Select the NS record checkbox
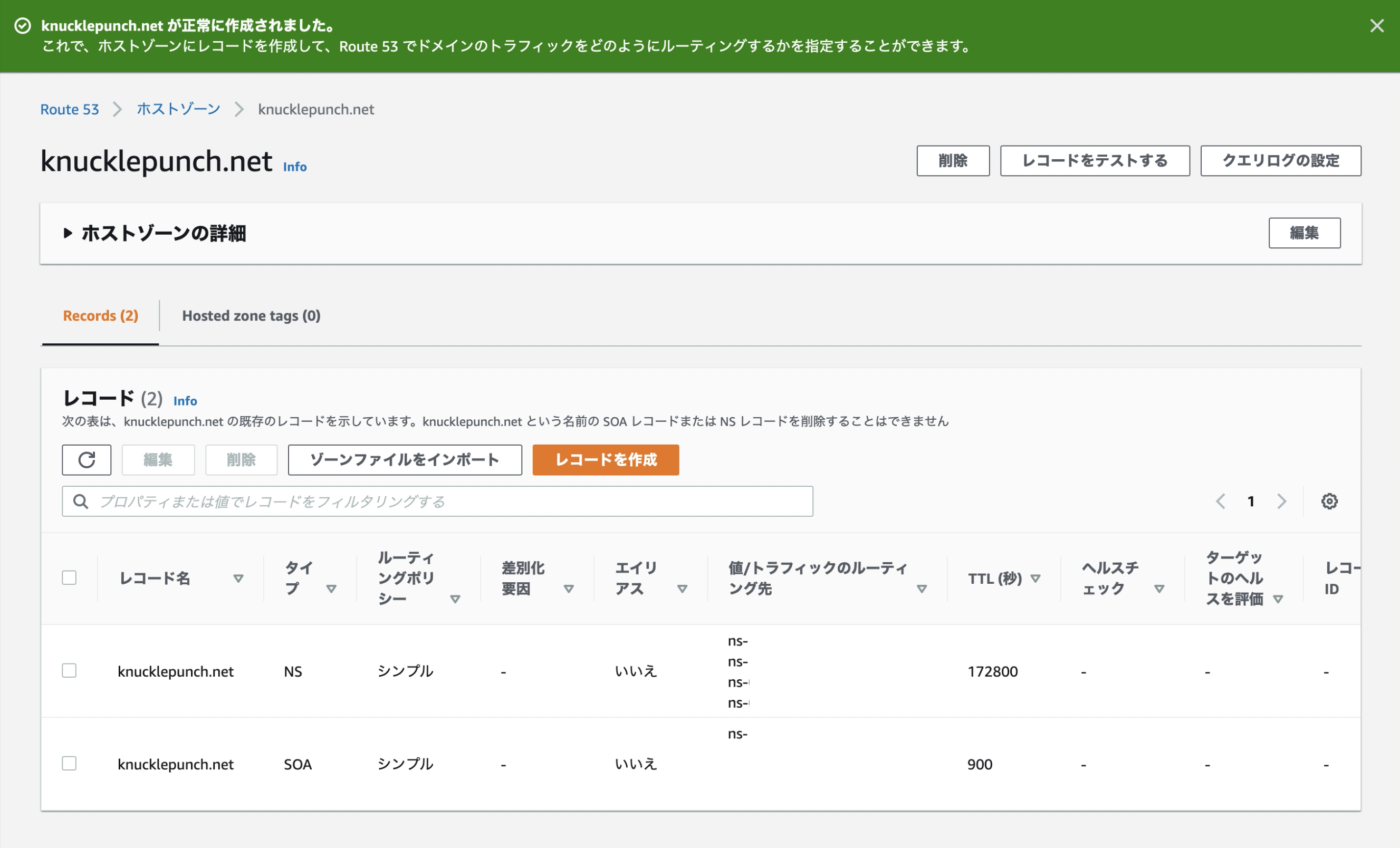Image resolution: width=1400 pixels, height=848 pixels. 69,671
